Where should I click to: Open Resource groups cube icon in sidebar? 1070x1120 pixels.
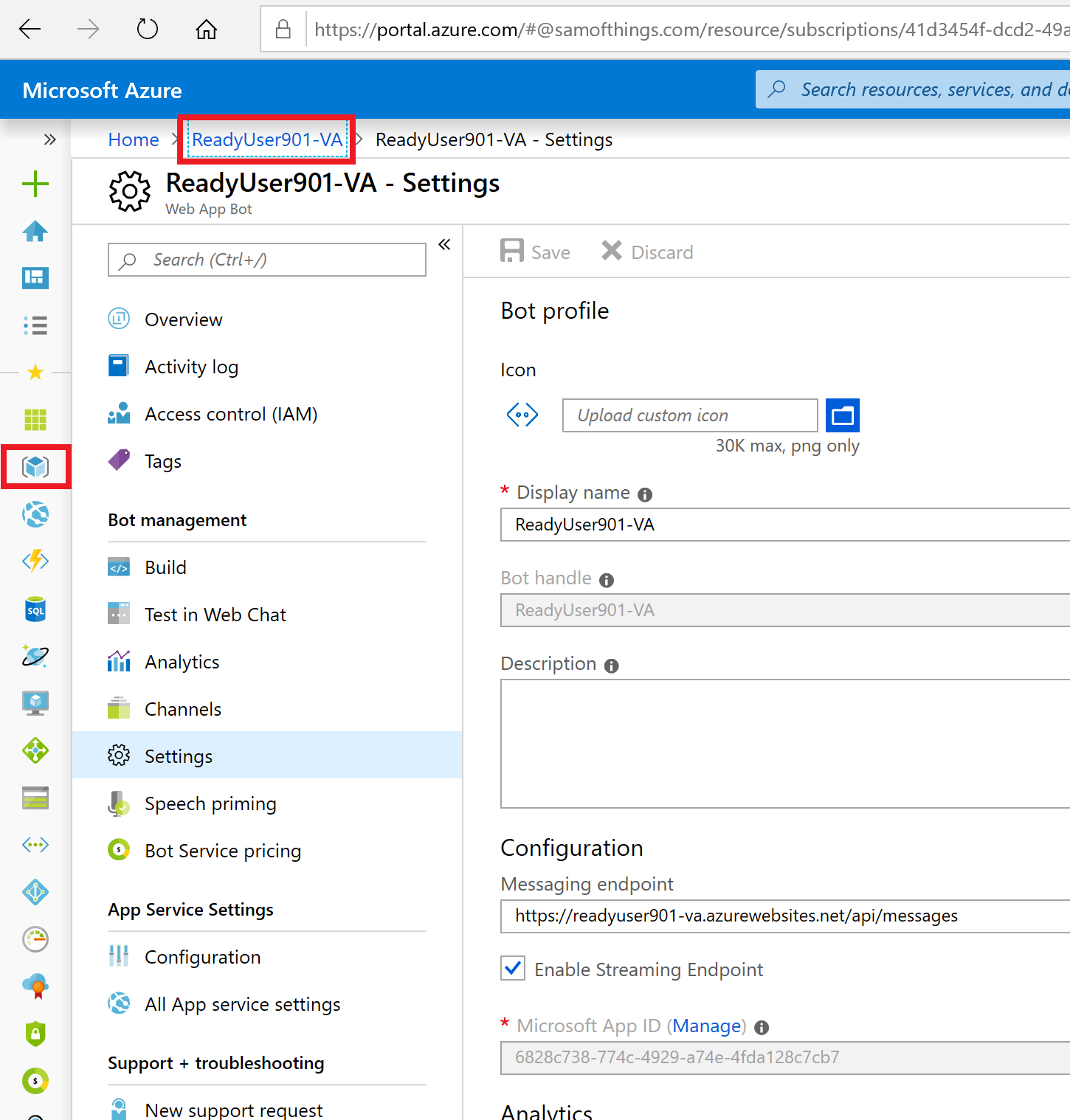coord(35,467)
